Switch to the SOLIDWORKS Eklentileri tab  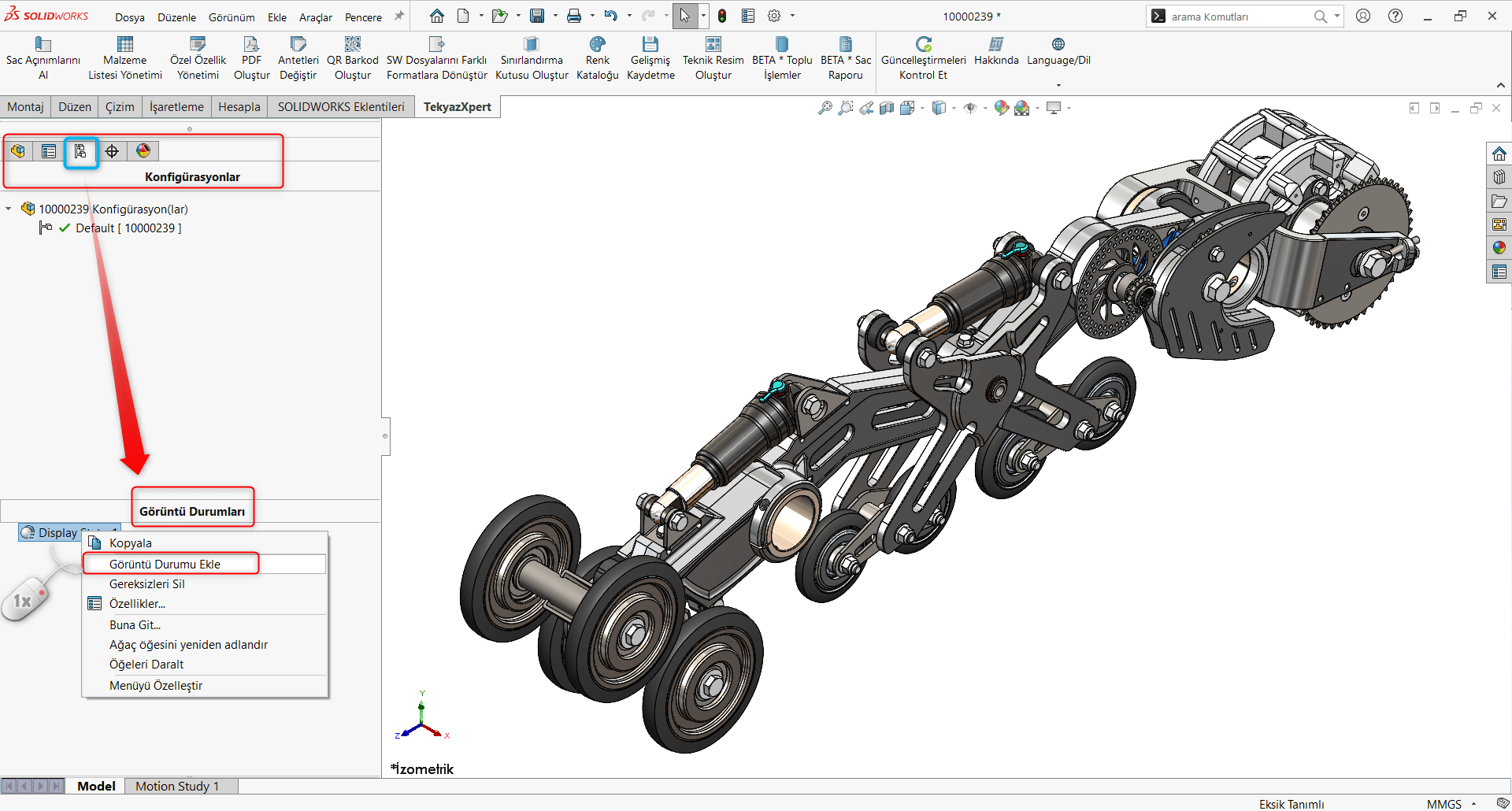click(x=341, y=107)
